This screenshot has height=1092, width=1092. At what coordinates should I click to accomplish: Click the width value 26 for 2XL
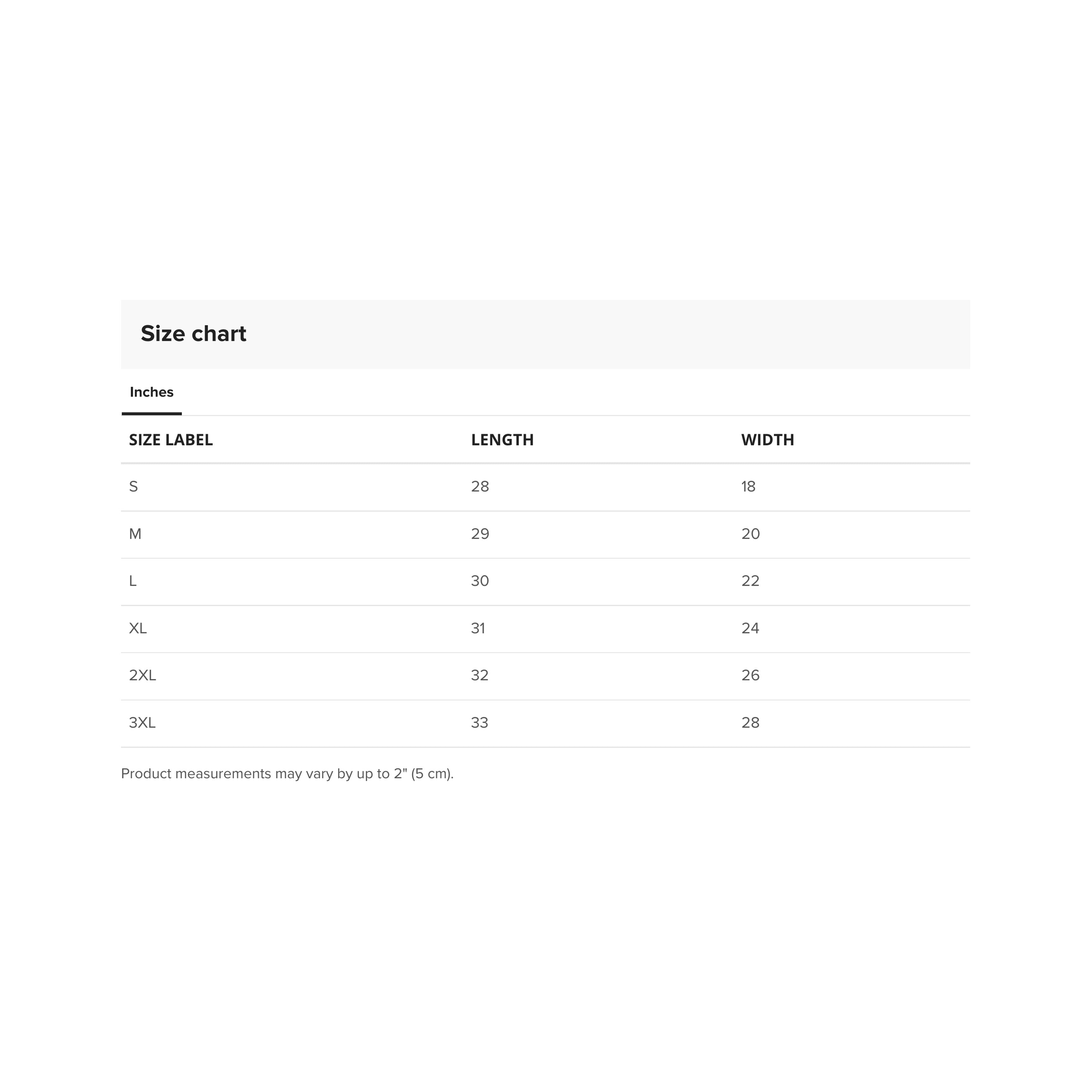coord(750,676)
